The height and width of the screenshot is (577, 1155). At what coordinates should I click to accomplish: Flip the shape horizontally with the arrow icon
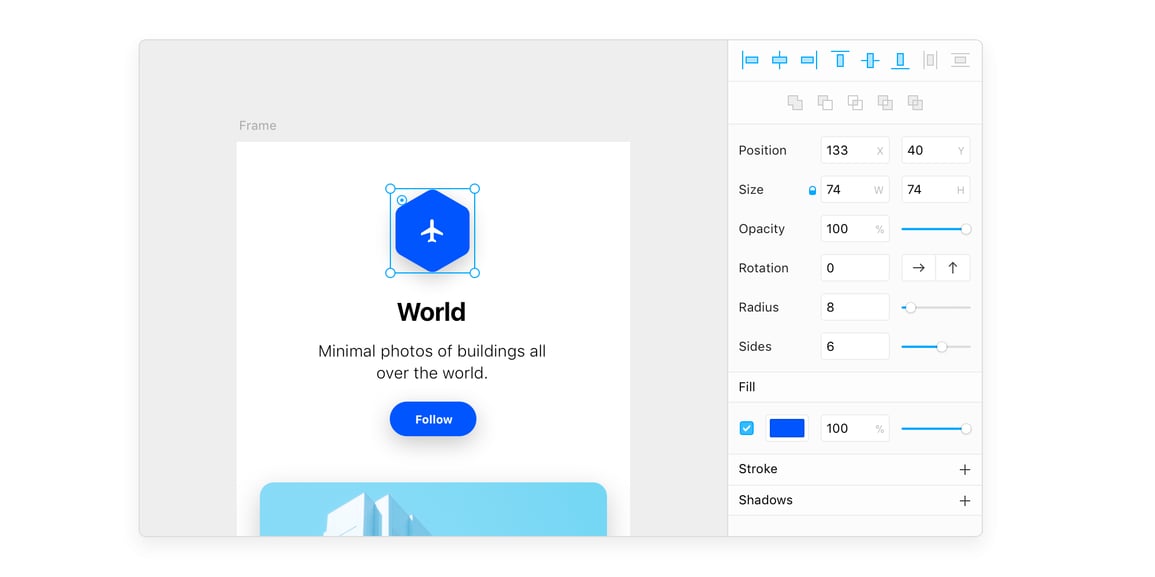coord(919,267)
